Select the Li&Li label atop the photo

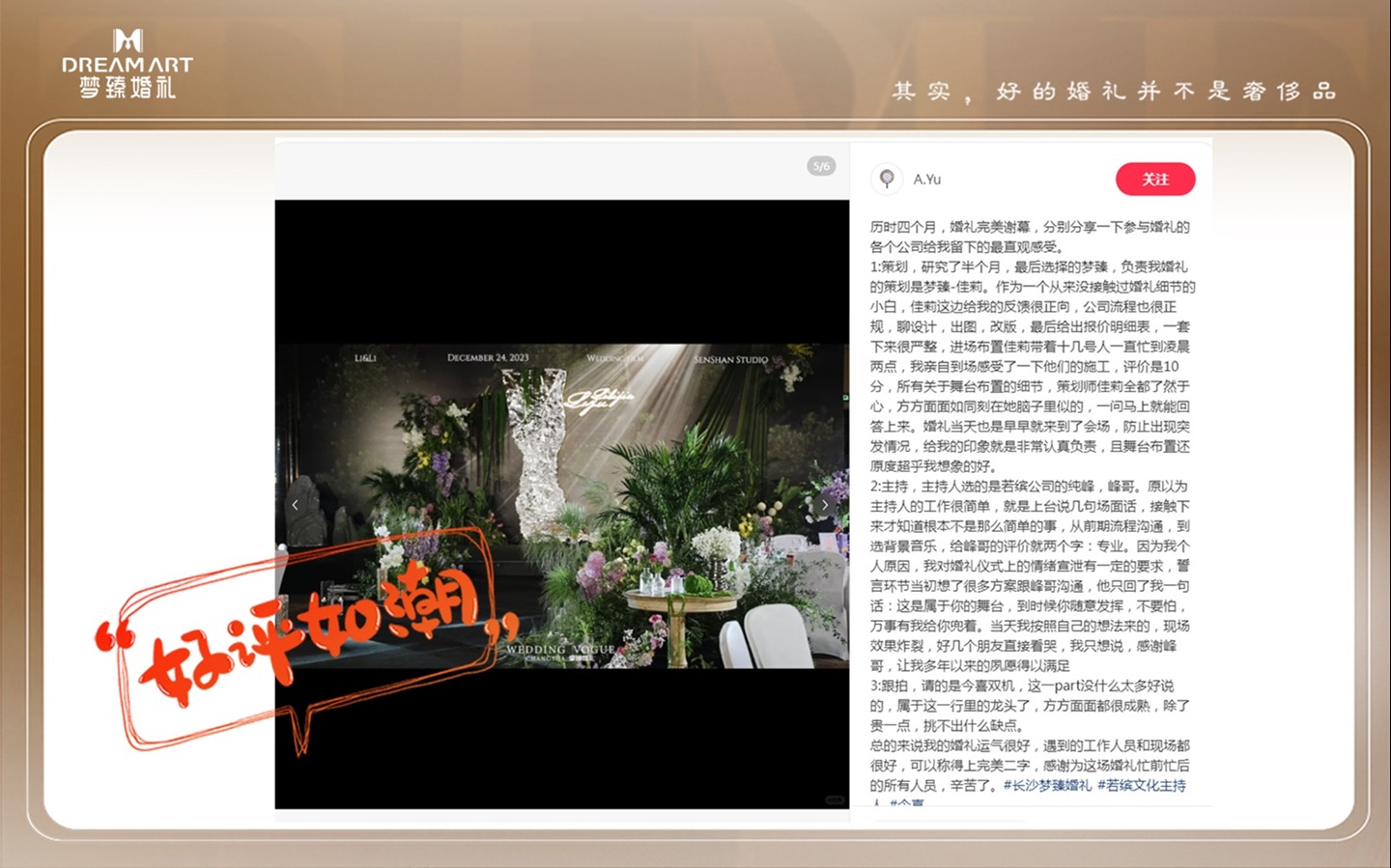tap(365, 358)
